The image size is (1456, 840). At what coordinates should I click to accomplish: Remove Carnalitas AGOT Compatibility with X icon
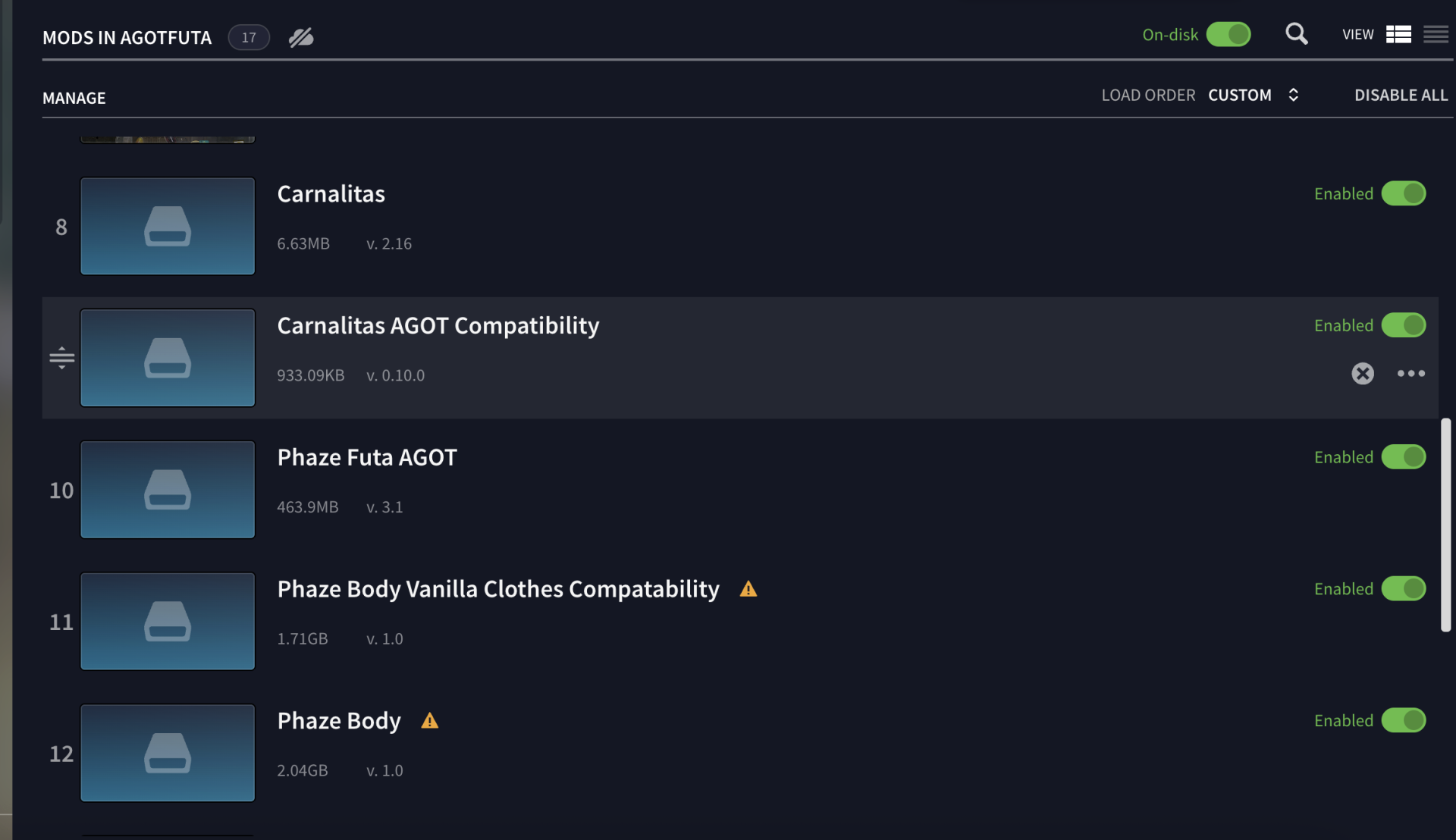click(1363, 373)
